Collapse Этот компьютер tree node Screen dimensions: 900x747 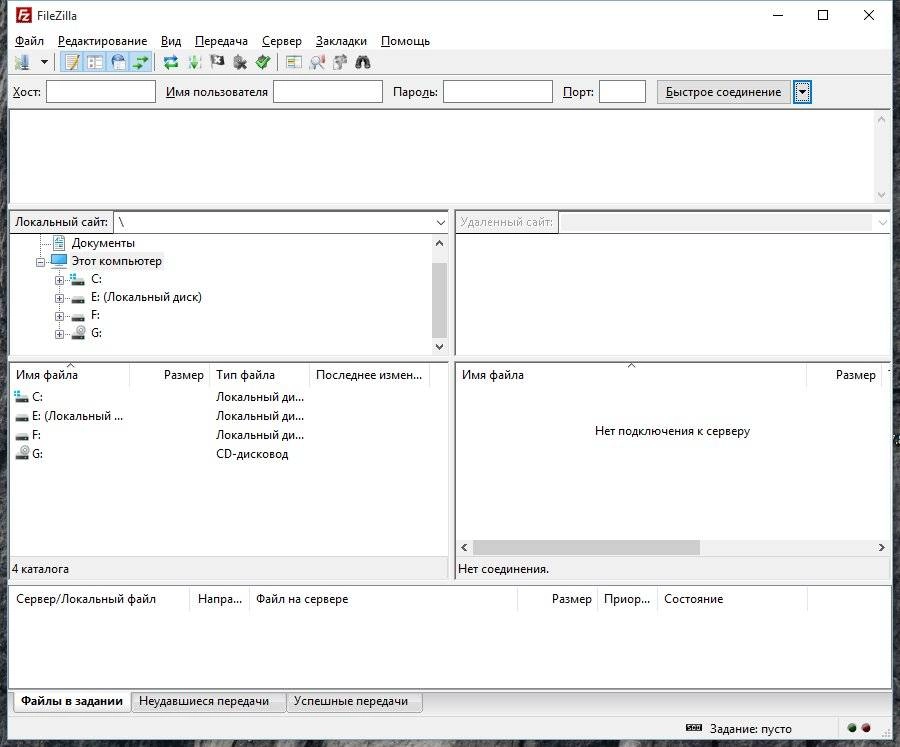41,262
